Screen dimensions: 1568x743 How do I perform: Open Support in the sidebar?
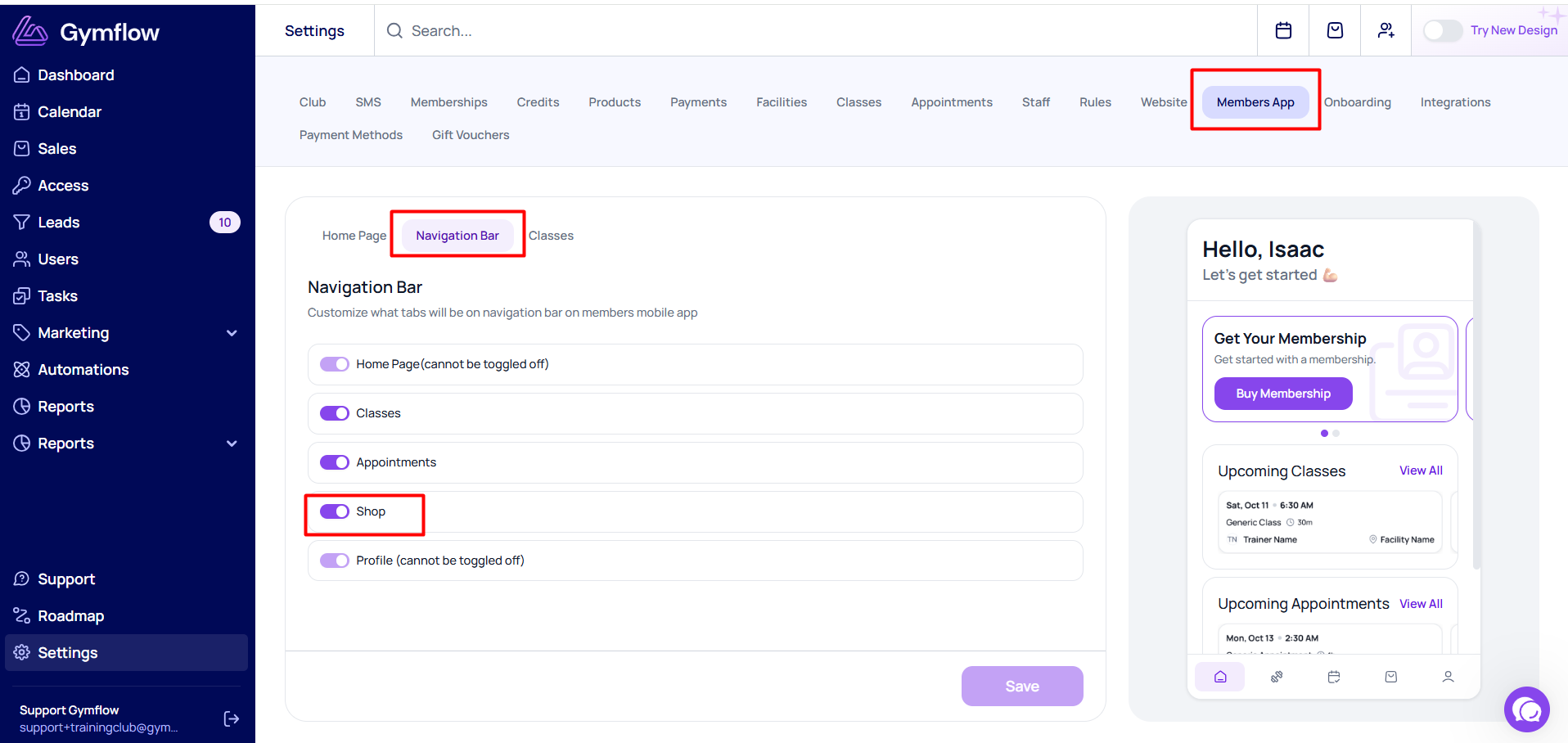coord(66,579)
